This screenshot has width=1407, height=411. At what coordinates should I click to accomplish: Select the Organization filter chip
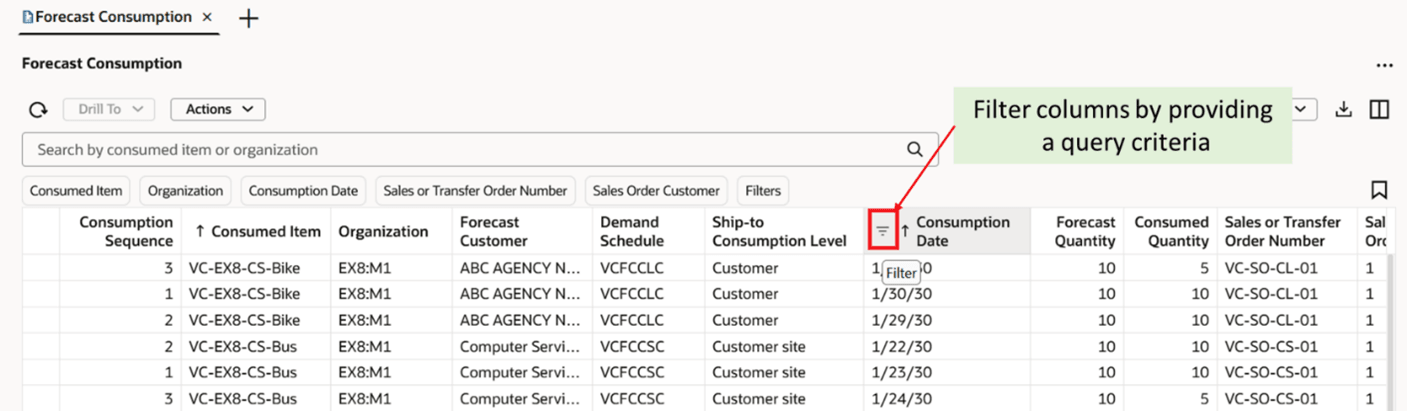click(185, 190)
